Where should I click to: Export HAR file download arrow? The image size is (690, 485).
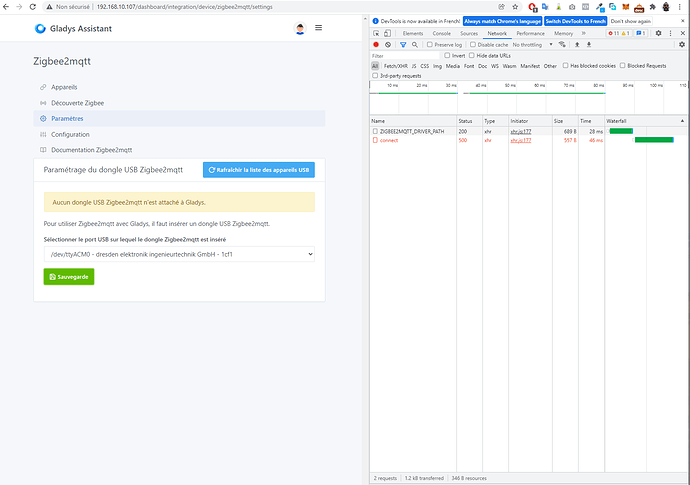(x=589, y=44)
